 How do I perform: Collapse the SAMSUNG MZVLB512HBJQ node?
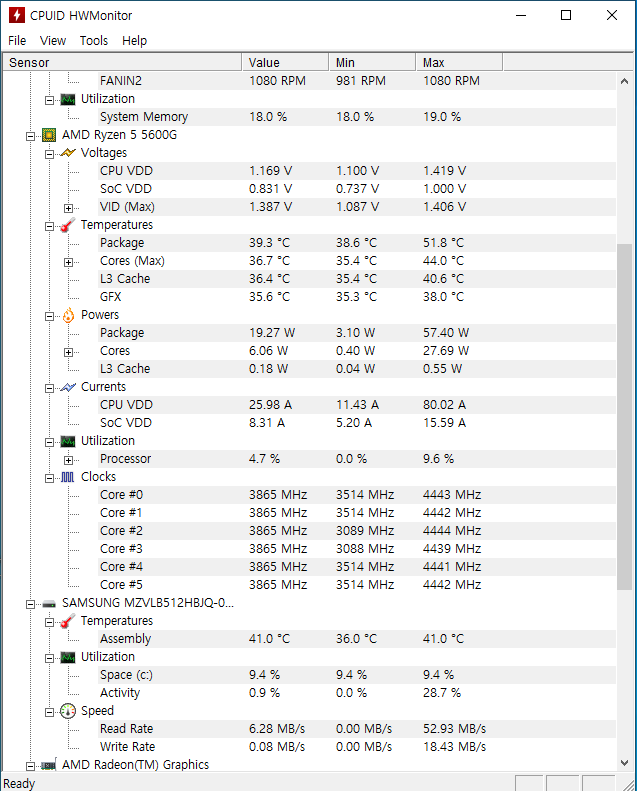click(x=30, y=604)
